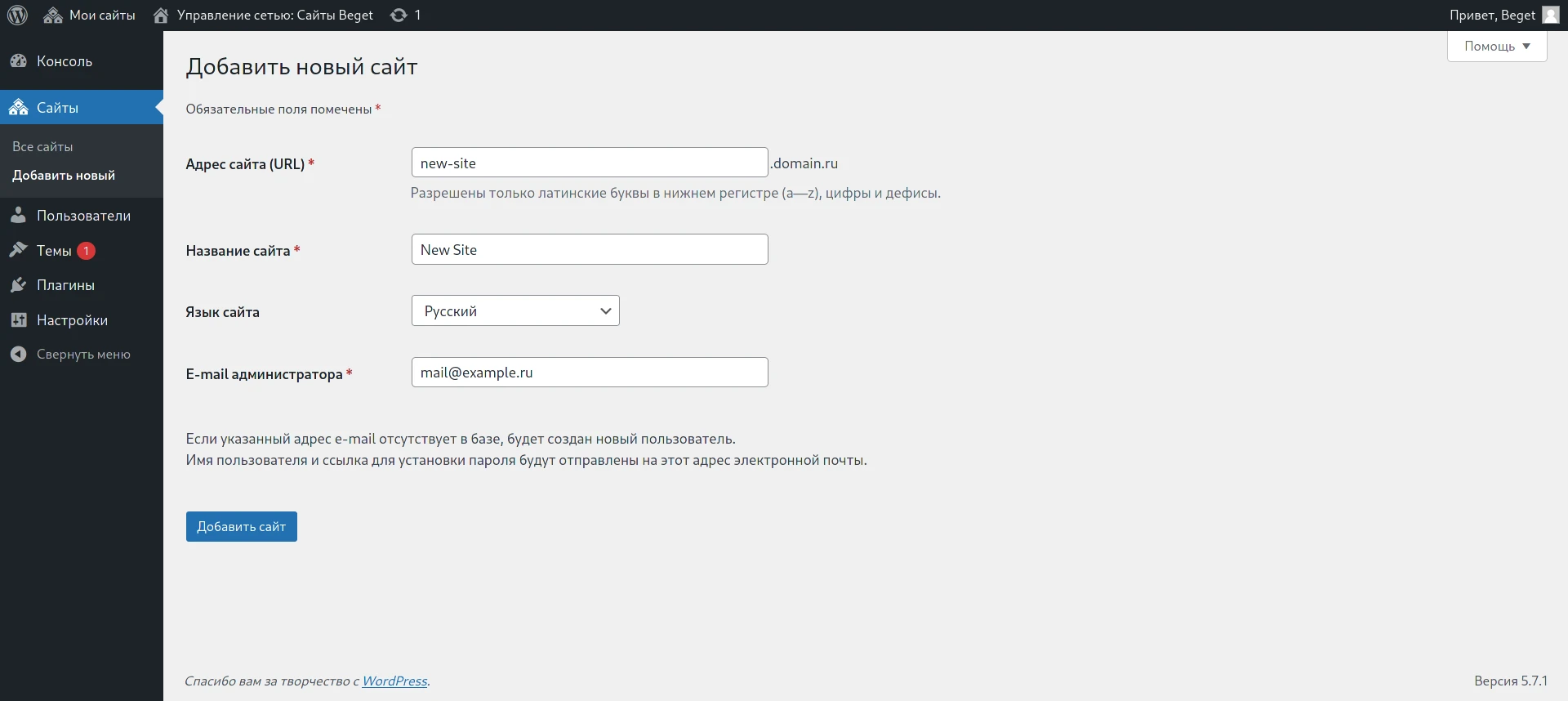Click the user avatar next to Привет, Beget

[x=1550, y=15]
